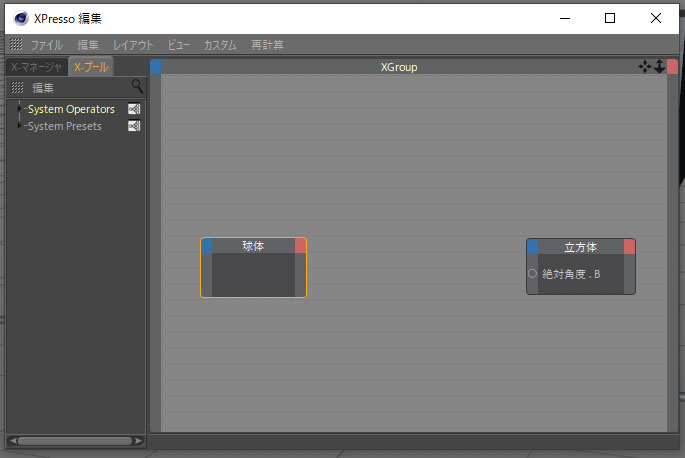685x458 pixels.
Task: Click the blue input corner of XGroup
Action: pos(156,67)
